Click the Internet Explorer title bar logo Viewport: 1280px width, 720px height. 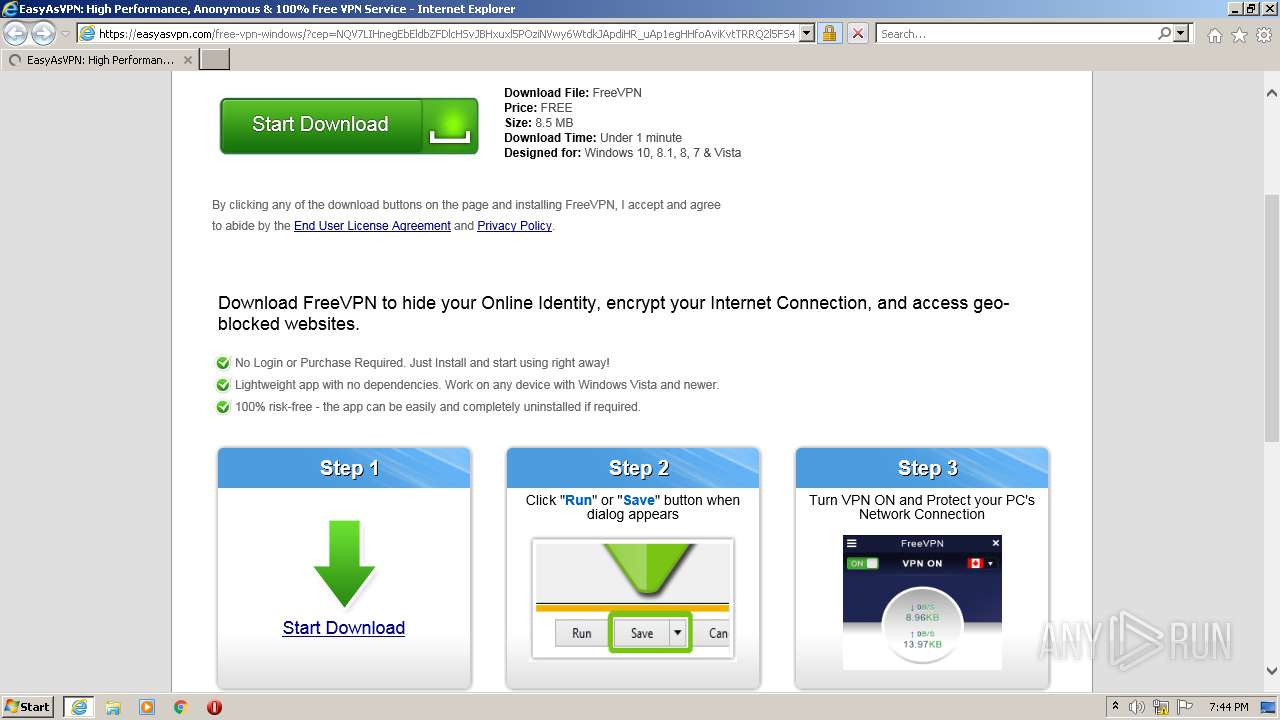(10, 9)
